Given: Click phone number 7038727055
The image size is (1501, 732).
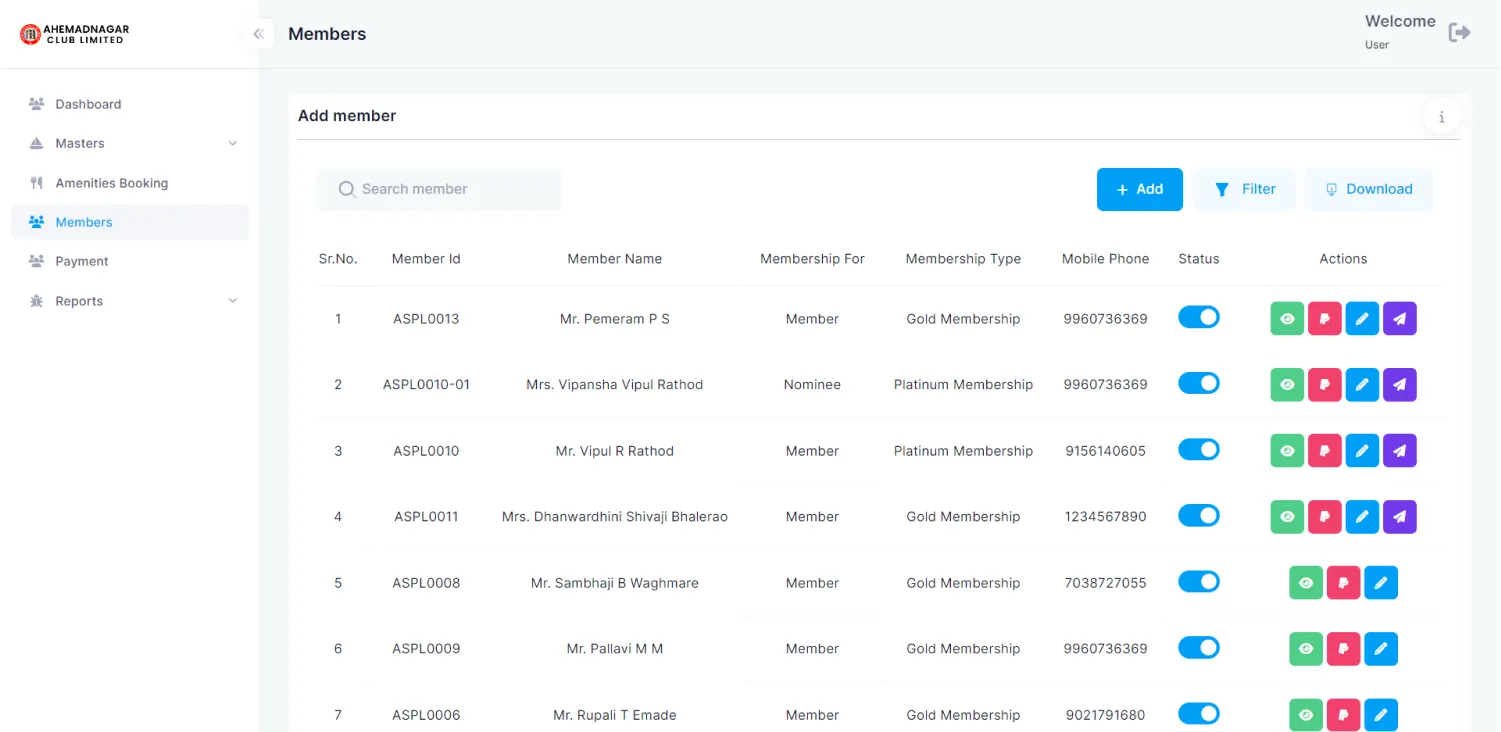Looking at the screenshot, I should (1106, 583).
